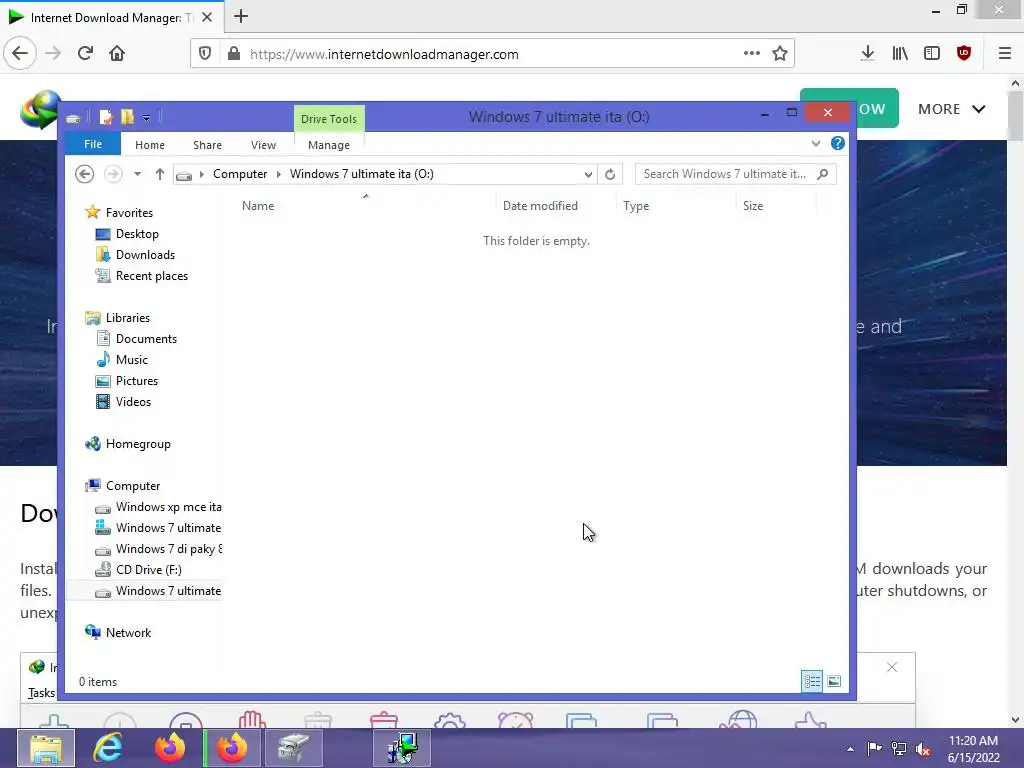
Task: Reload the page in Firefox
Action: [x=85, y=53]
